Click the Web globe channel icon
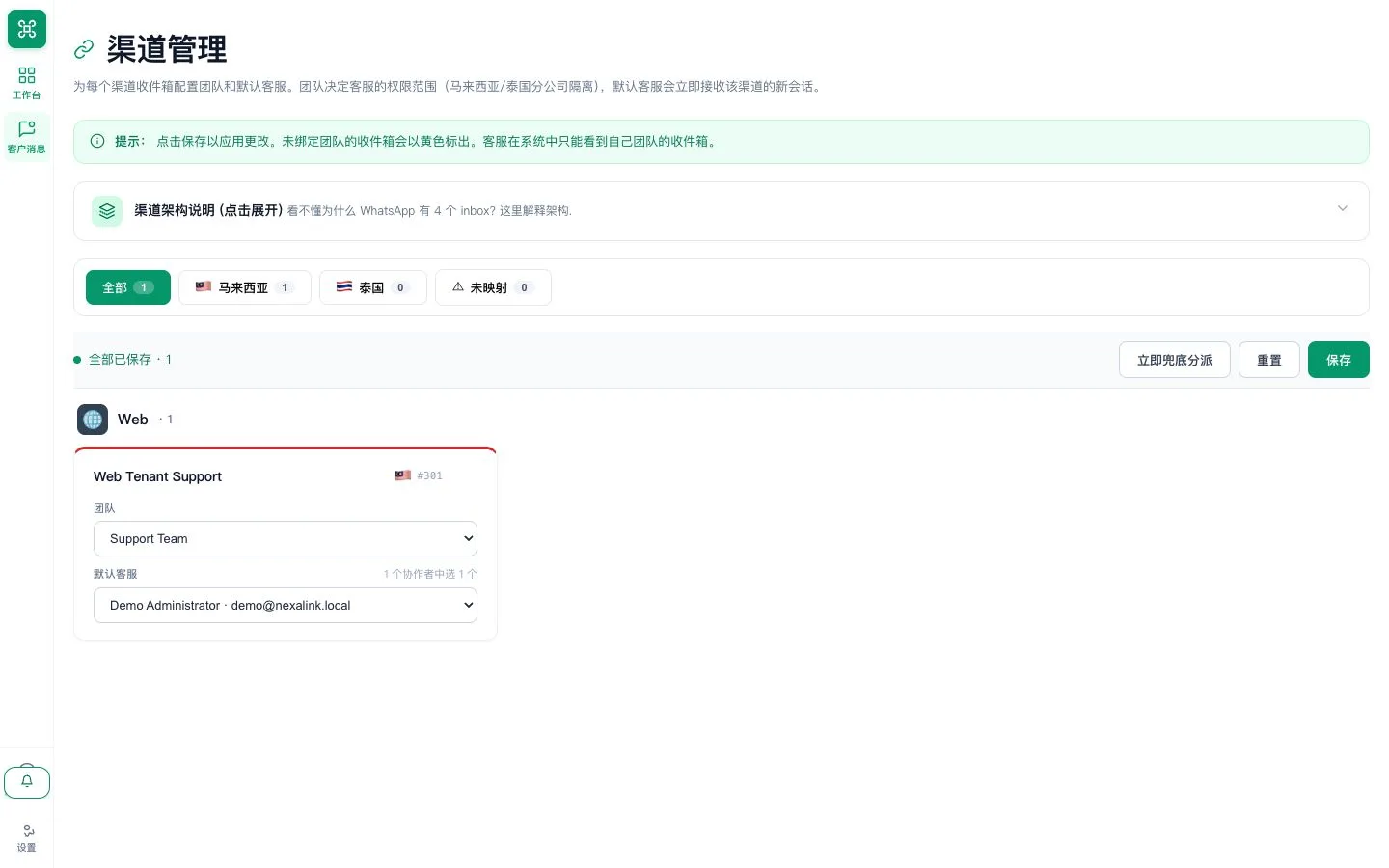Viewport: 1389px width, 868px height. coord(93,420)
